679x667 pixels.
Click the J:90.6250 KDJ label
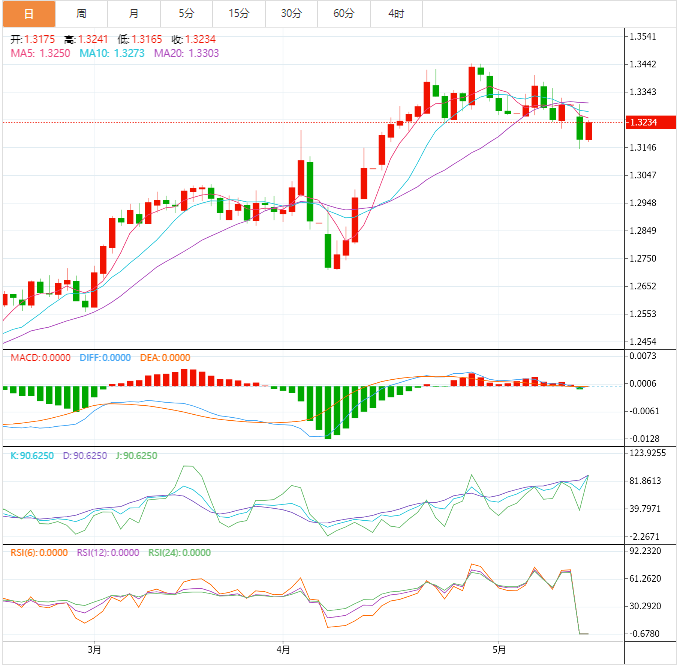click(x=136, y=456)
